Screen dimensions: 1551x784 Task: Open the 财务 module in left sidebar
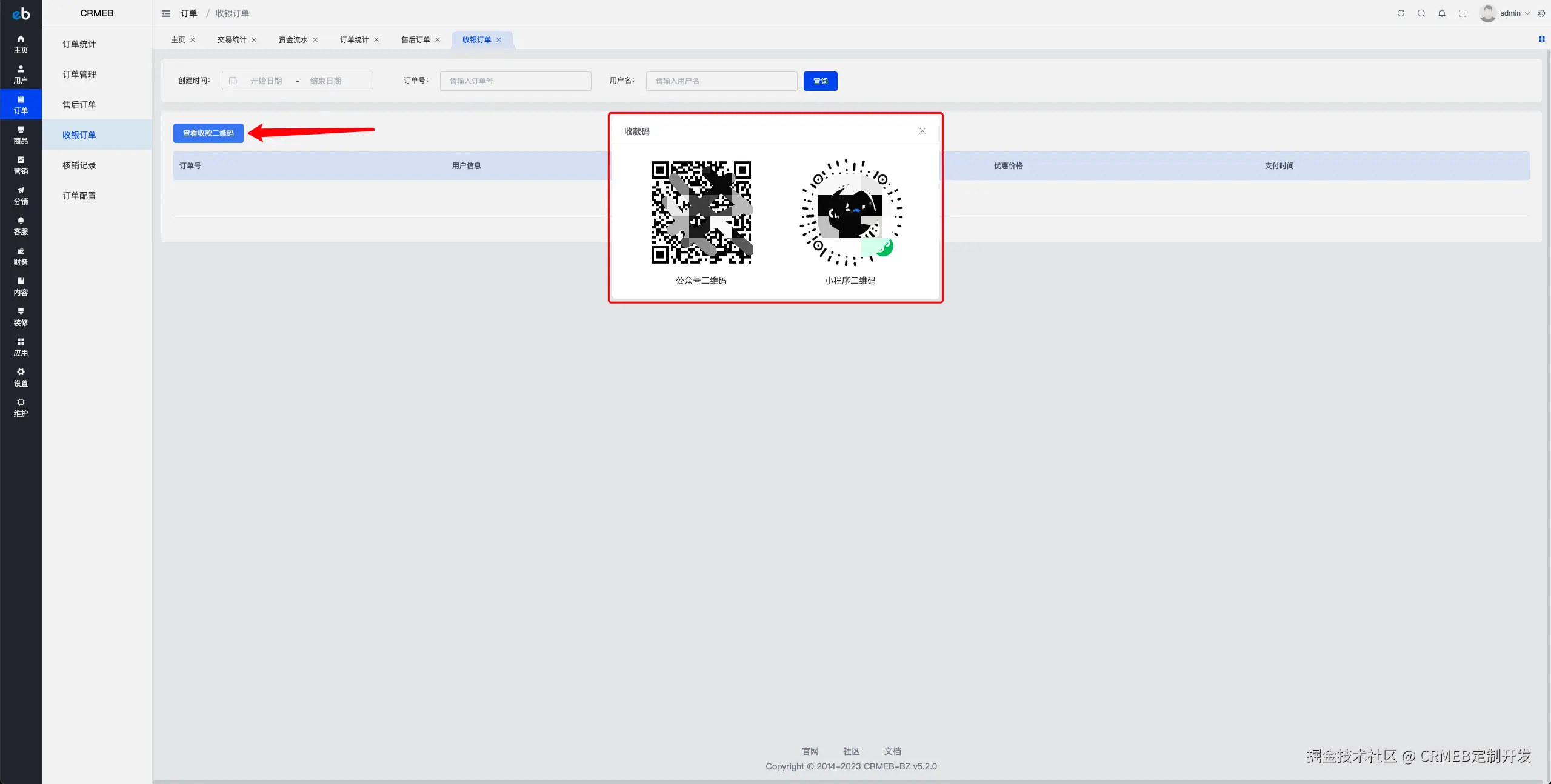(21, 256)
